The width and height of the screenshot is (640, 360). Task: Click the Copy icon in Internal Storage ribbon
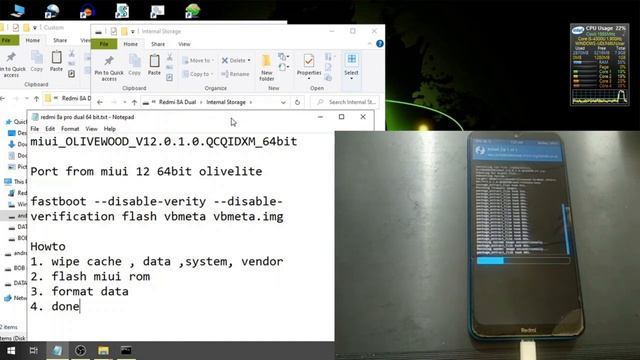pos(134,64)
